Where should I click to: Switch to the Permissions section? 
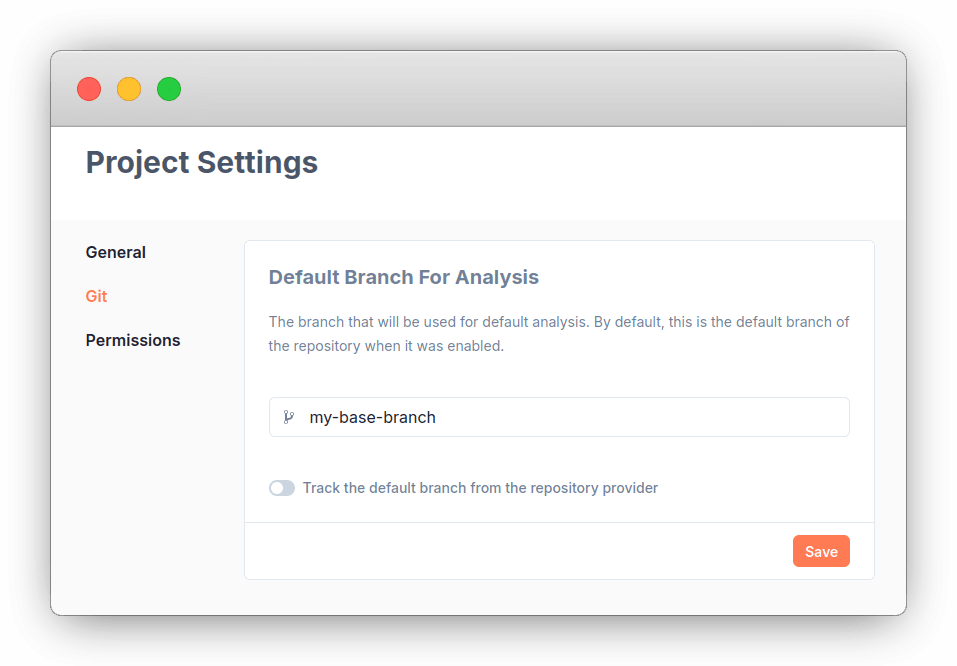click(133, 340)
